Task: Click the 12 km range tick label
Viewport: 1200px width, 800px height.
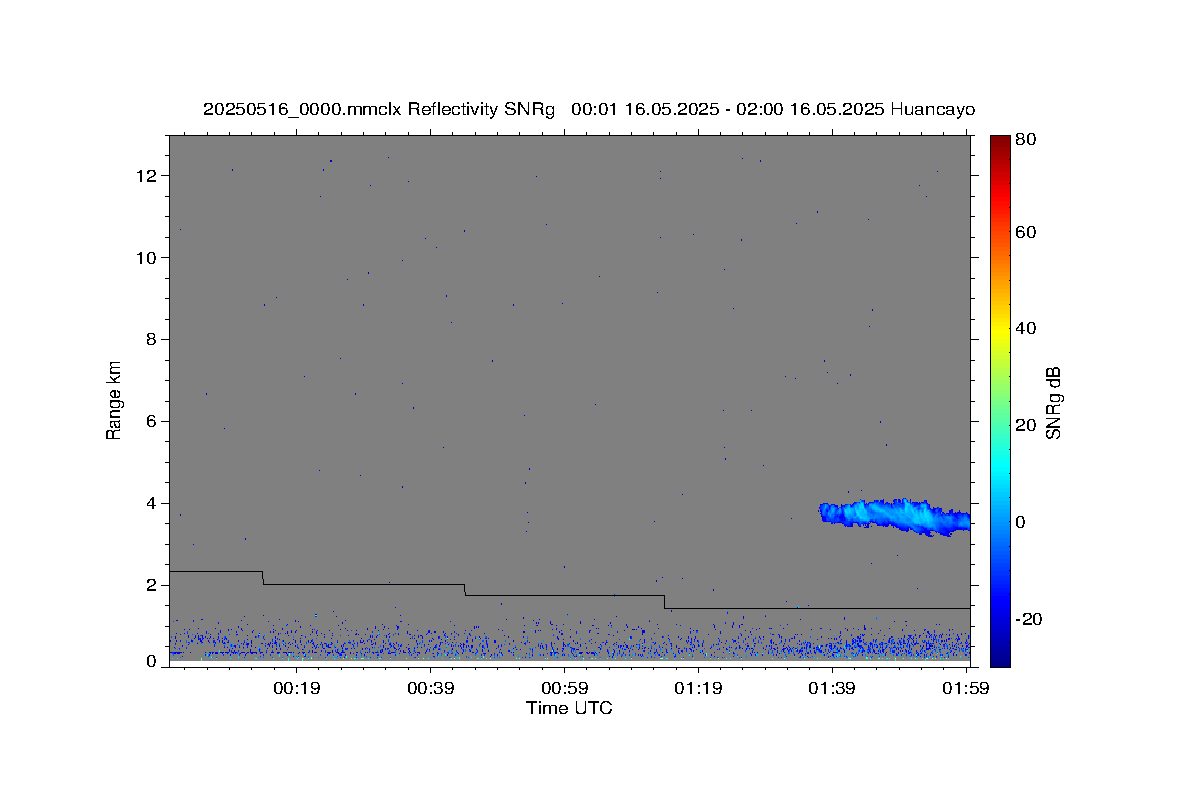Action: pyautogui.click(x=149, y=176)
